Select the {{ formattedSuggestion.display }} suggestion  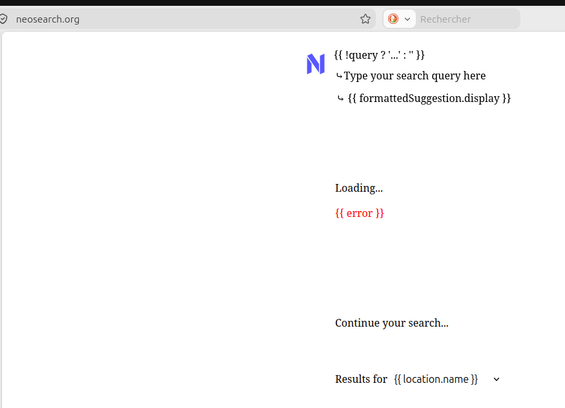click(429, 98)
